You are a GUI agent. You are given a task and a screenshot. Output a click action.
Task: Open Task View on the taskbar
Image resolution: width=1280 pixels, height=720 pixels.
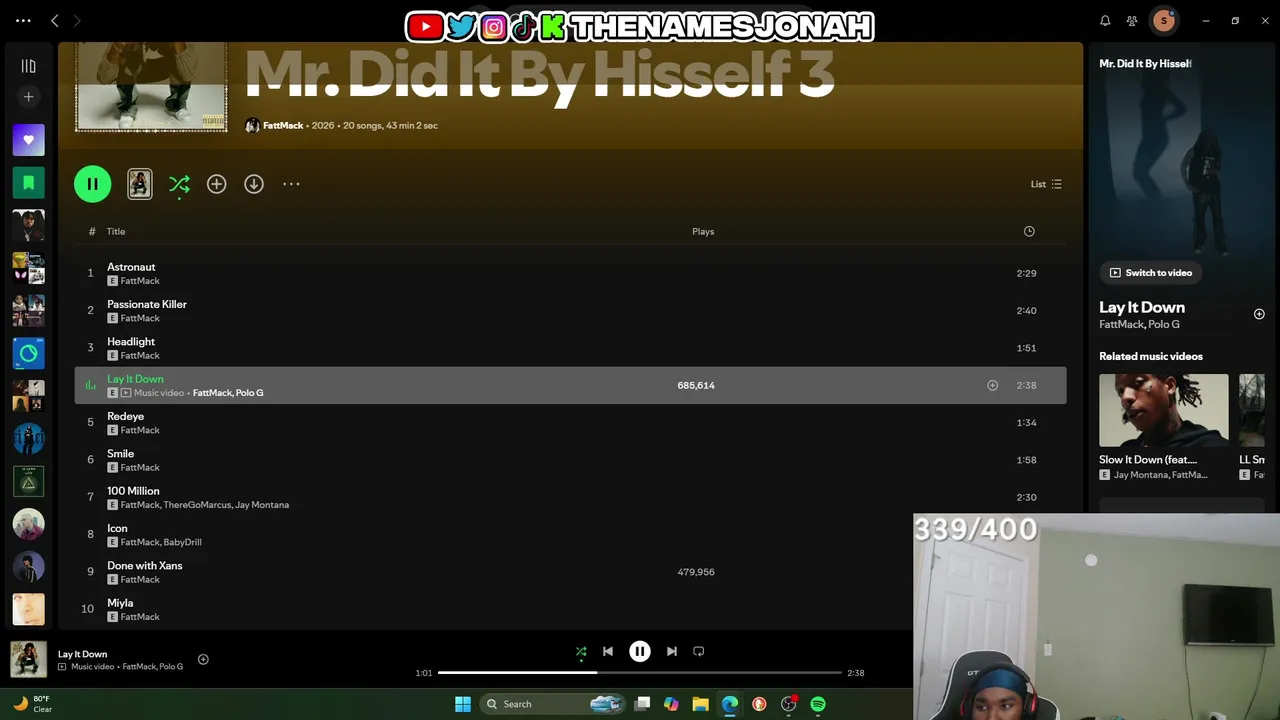click(x=643, y=704)
